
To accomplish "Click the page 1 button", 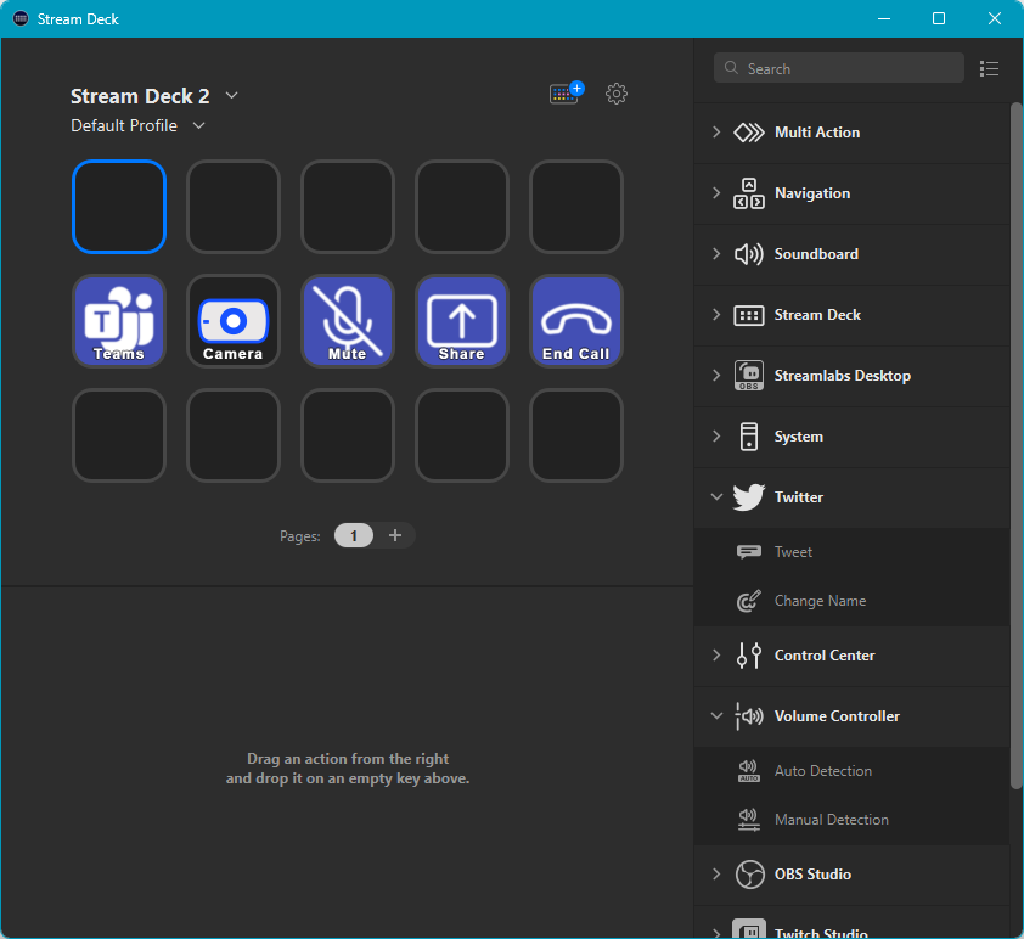I will click(x=353, y=535).
